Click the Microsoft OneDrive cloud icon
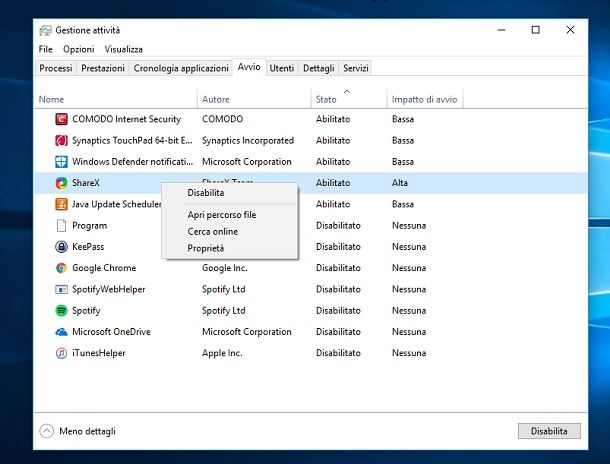The width and height of the screenshot is (610, 464). (61, 332)
